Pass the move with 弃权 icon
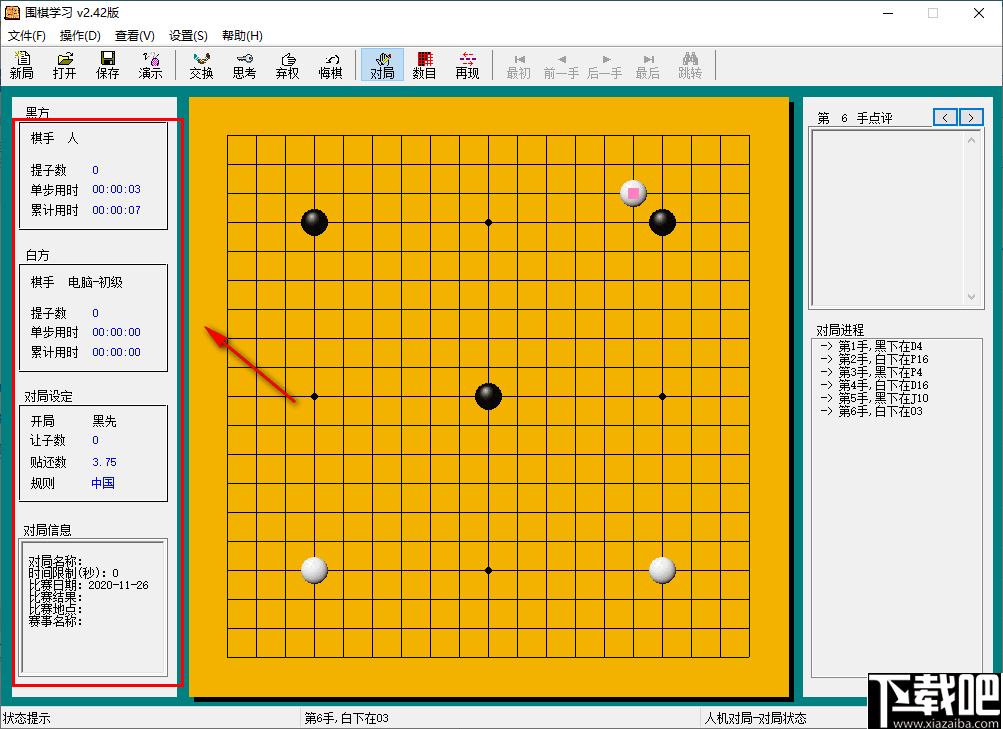This screenshot has width=1003, height=729. [x=286, y=66]
